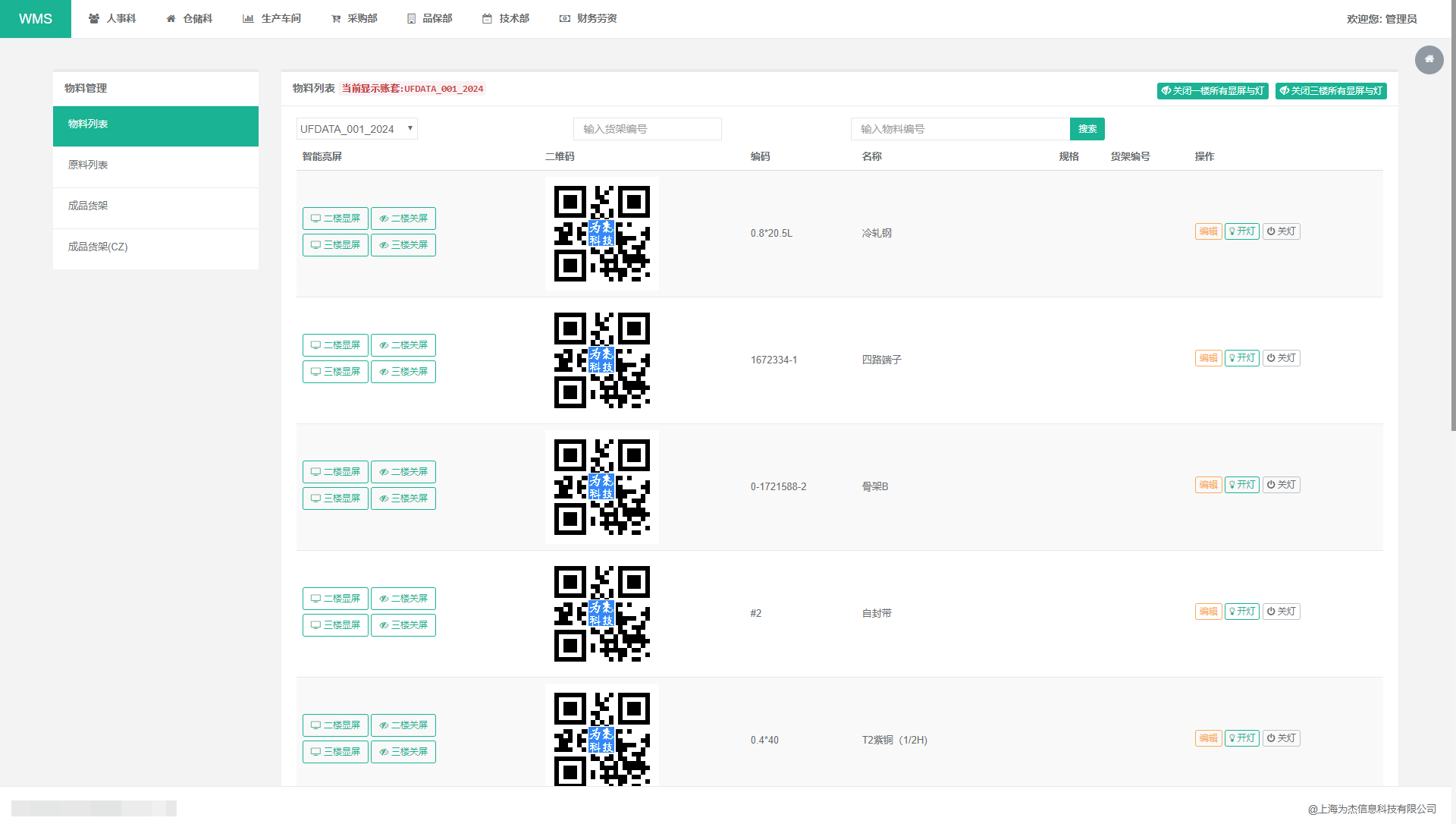Screen dimensions: 1456x824
Task: Click 二楼关屏 for T2紫铜 row
Action: 403,725
